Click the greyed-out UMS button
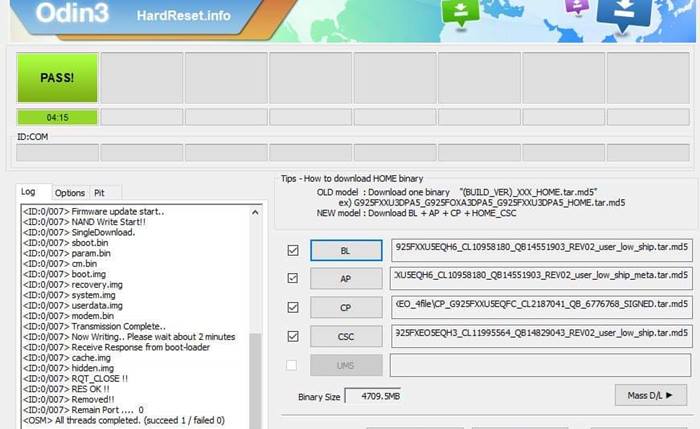The width and height of the screenshot is (700, 429). pos(346,365)
